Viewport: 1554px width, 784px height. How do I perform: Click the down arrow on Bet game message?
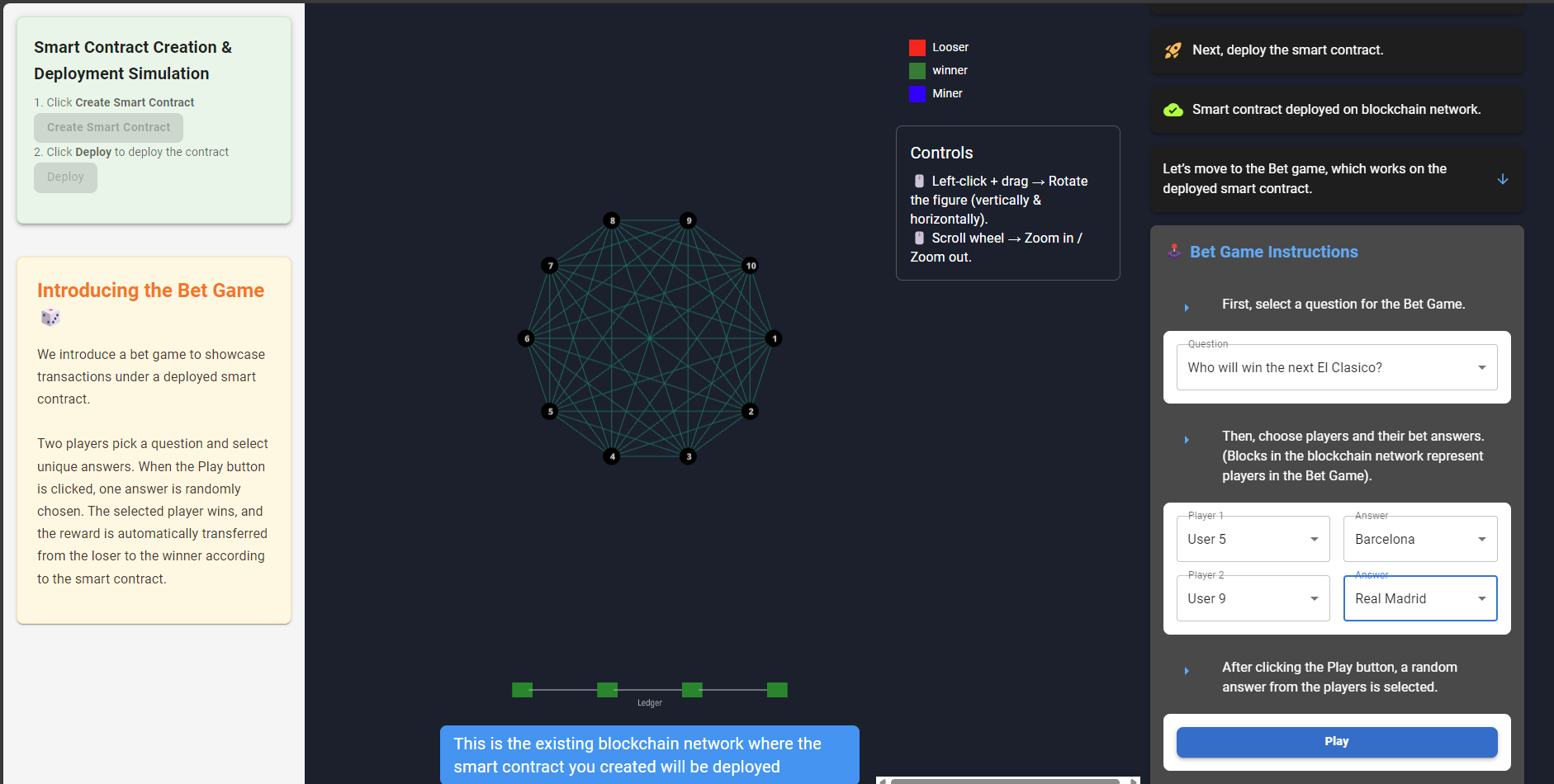pos(1502,179)
